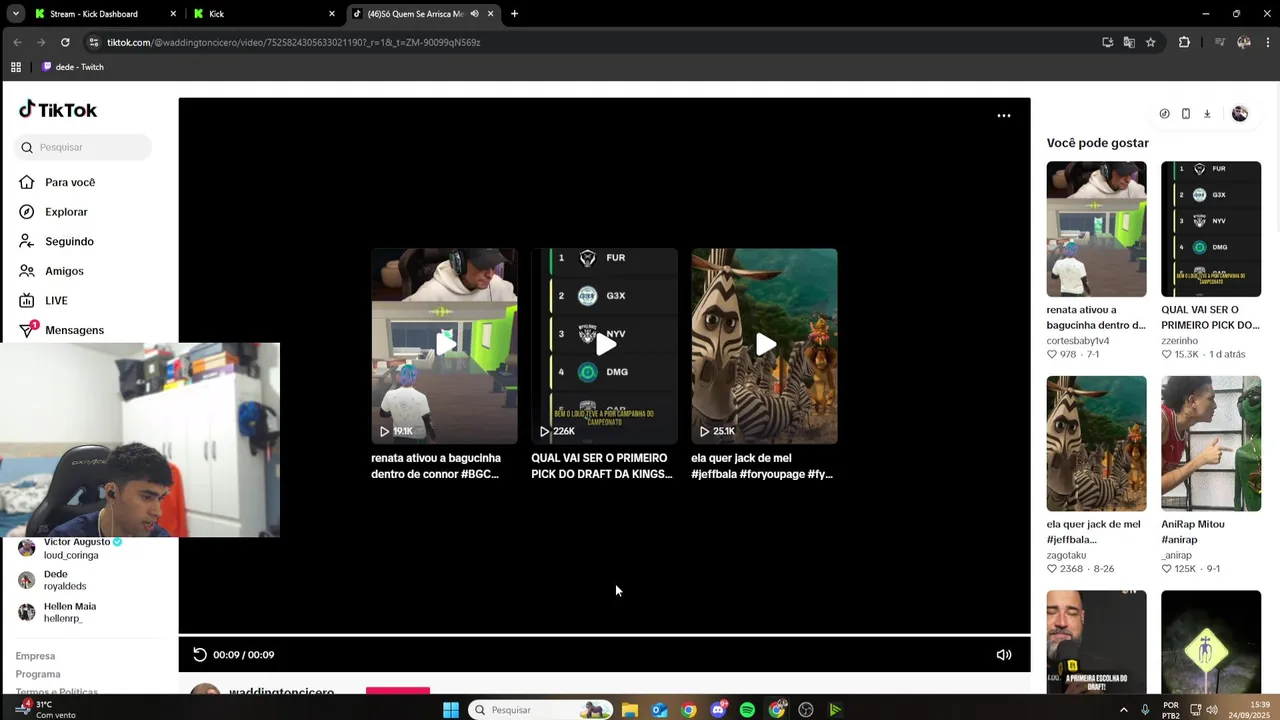Open the TikTok coins icon in top bar
Viewport: 1280px width, 720px height.
click(1164, 114)
